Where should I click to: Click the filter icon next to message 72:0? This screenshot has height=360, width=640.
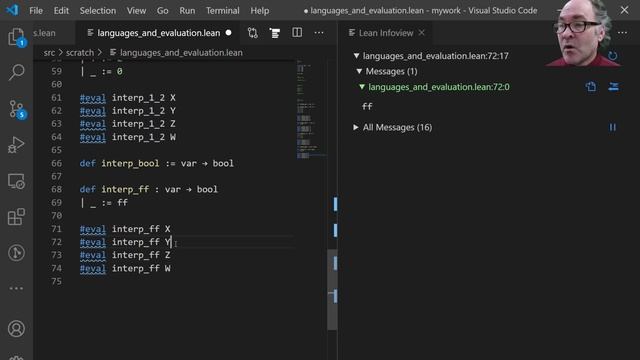[613, 87]
